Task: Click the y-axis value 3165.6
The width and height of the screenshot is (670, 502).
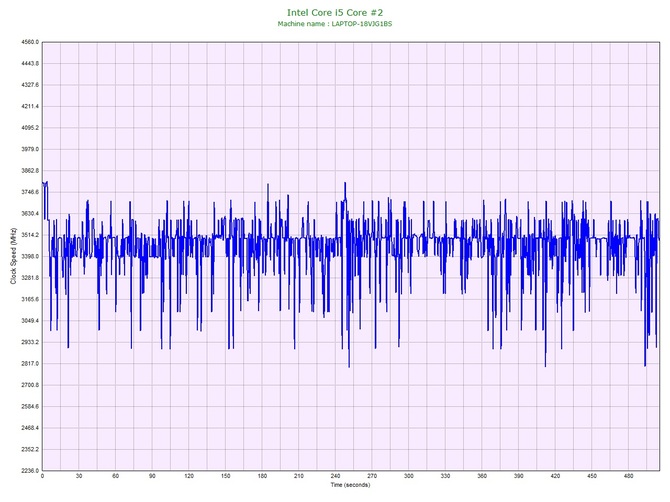Action: coord(30,299)
